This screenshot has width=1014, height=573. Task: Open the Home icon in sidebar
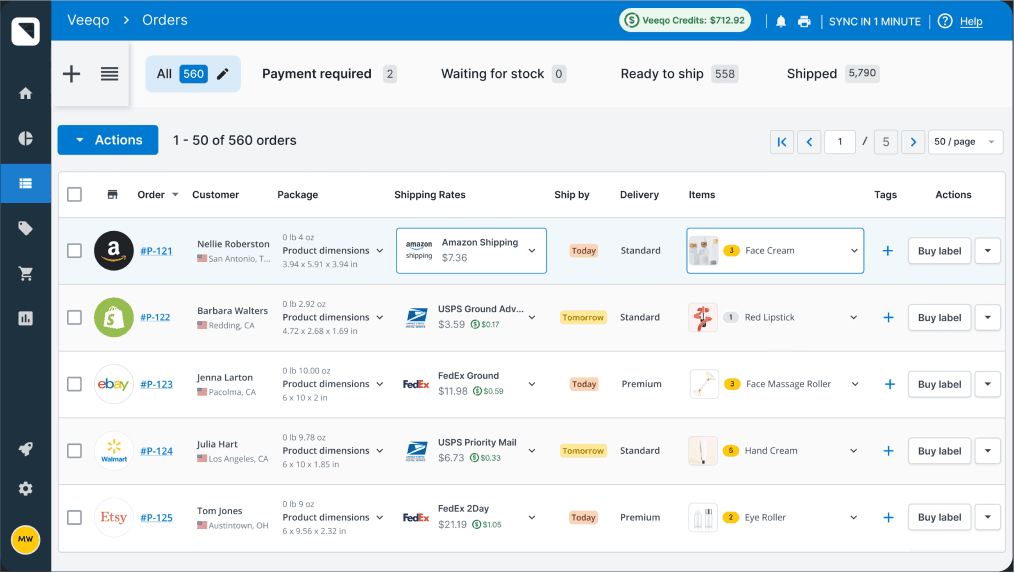pyautogui.click(x=26, y=93)
